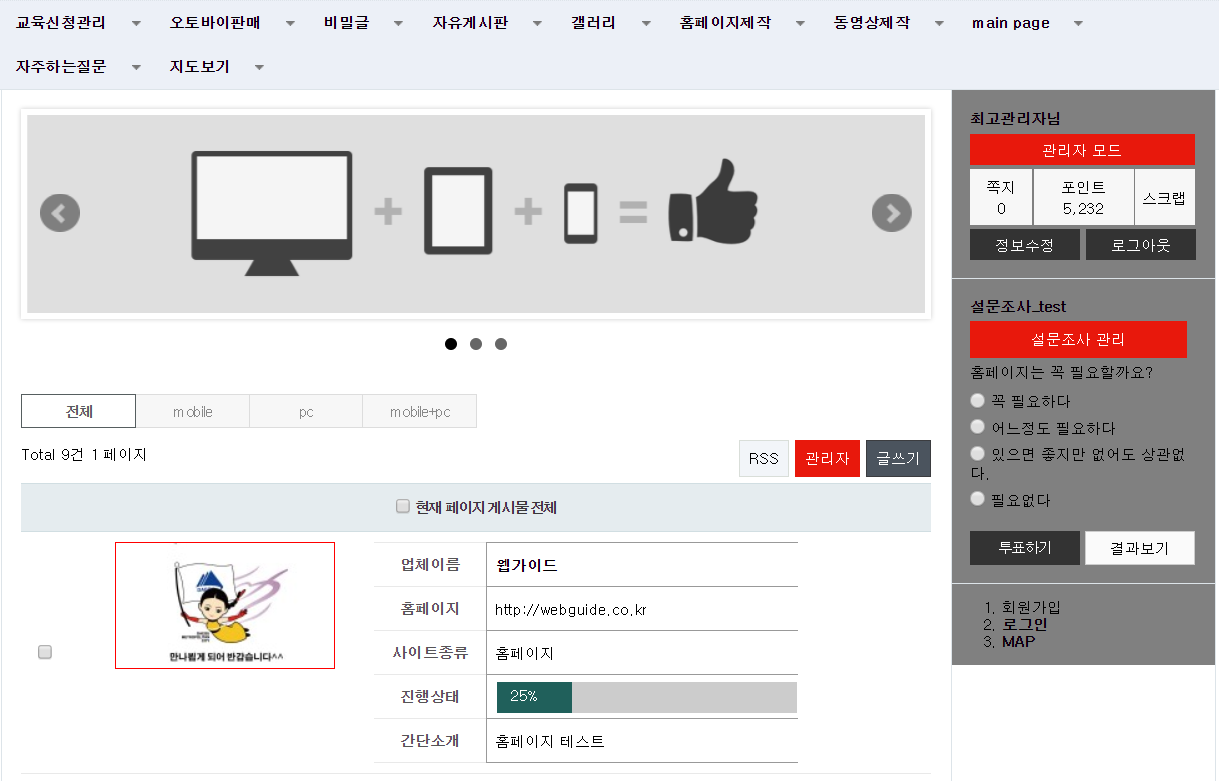
Task: Select the third carousel dot indicator
Action: pyautogui.click(x=501, y=344)
